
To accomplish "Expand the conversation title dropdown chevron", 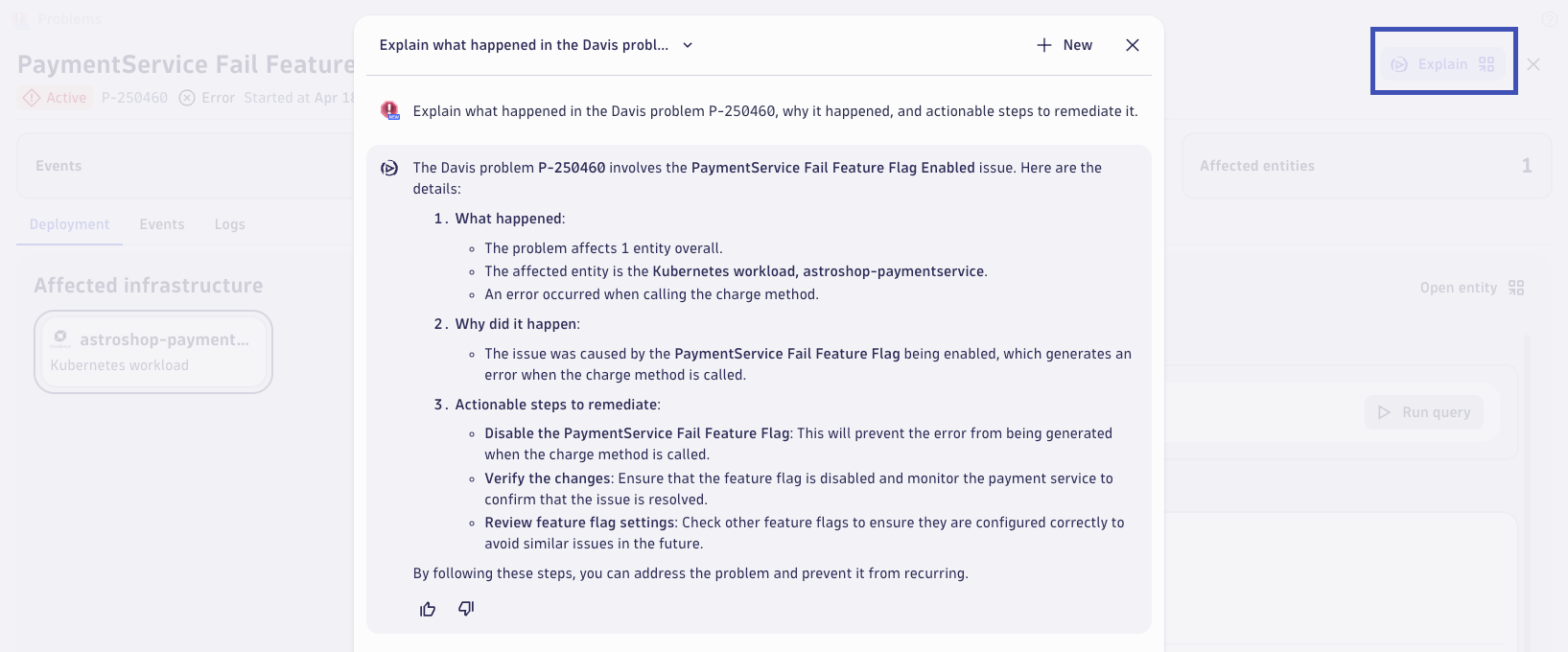I will pos(688,45).
